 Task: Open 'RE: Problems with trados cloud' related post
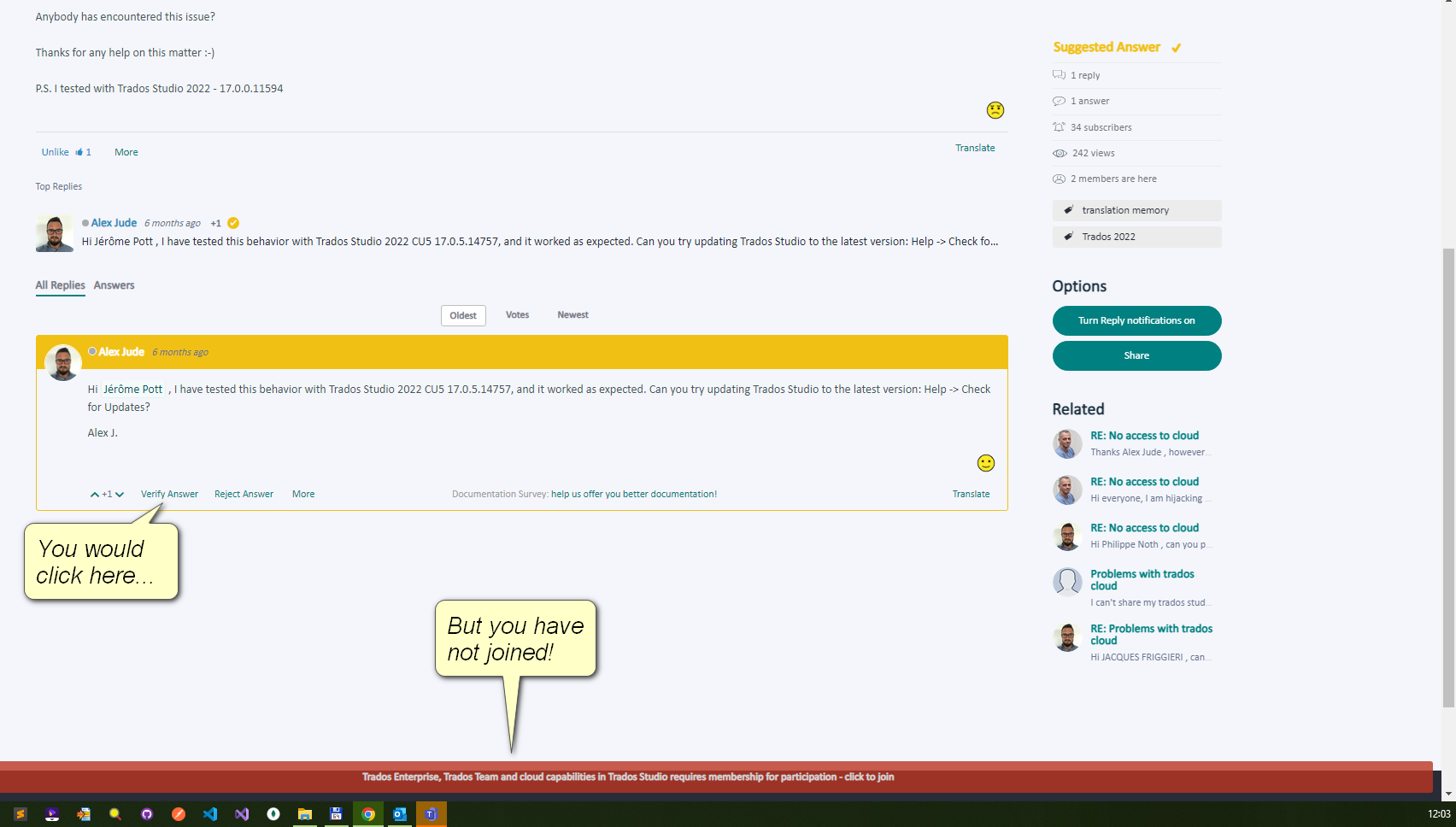click(1151, 635)
